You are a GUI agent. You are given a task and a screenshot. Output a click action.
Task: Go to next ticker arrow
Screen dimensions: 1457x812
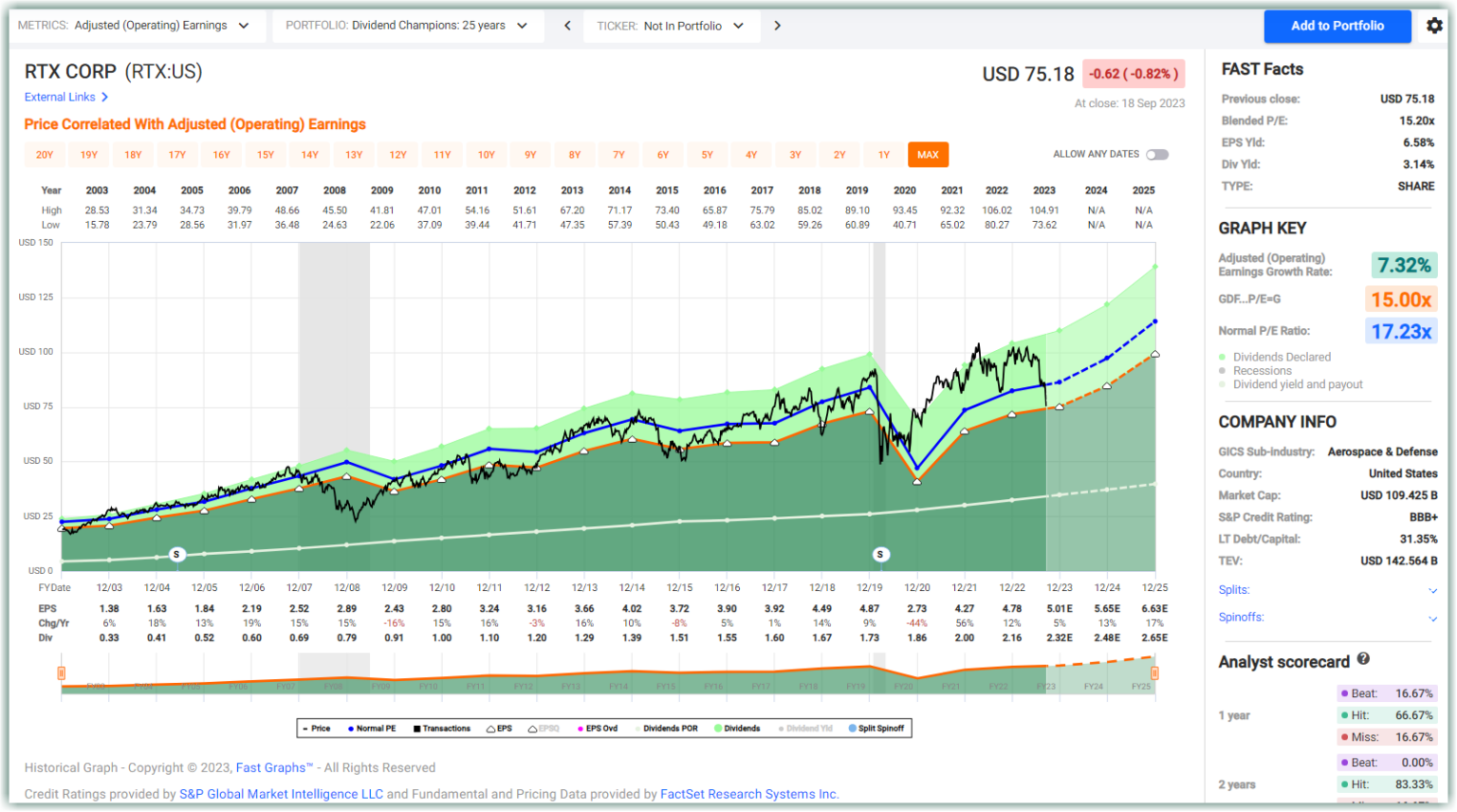(777, 26)
